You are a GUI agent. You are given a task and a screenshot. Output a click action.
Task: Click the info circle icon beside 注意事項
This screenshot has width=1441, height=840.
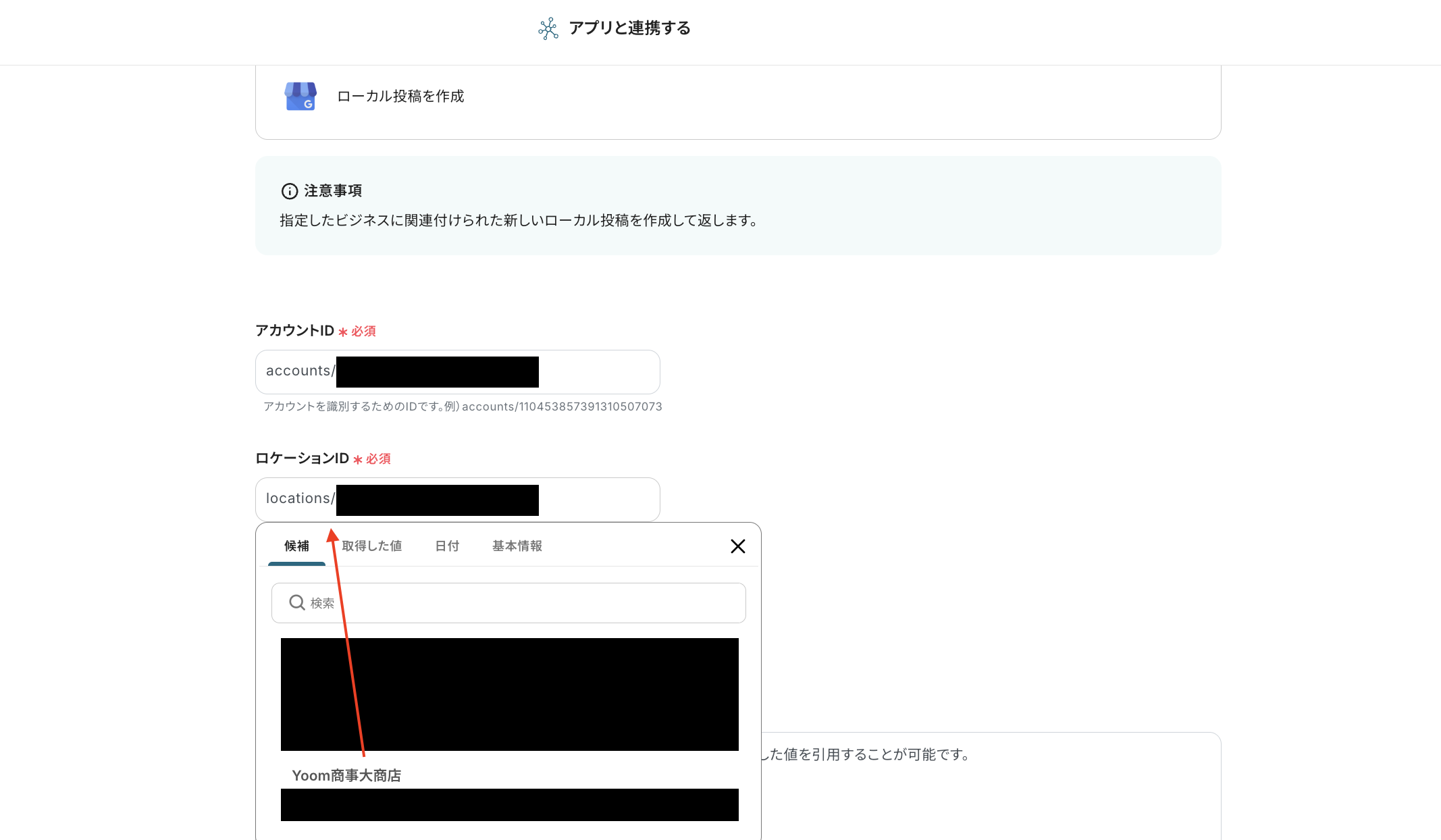pos(289,191)
